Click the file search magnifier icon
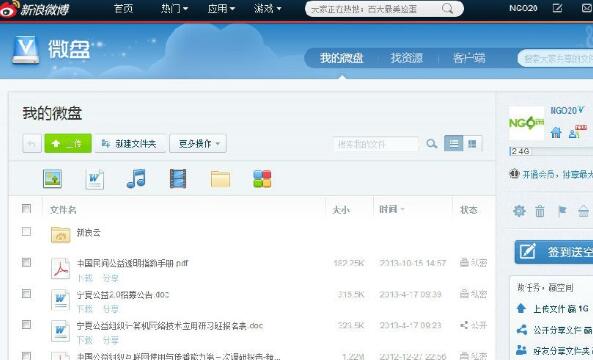 tap(432, 144)
